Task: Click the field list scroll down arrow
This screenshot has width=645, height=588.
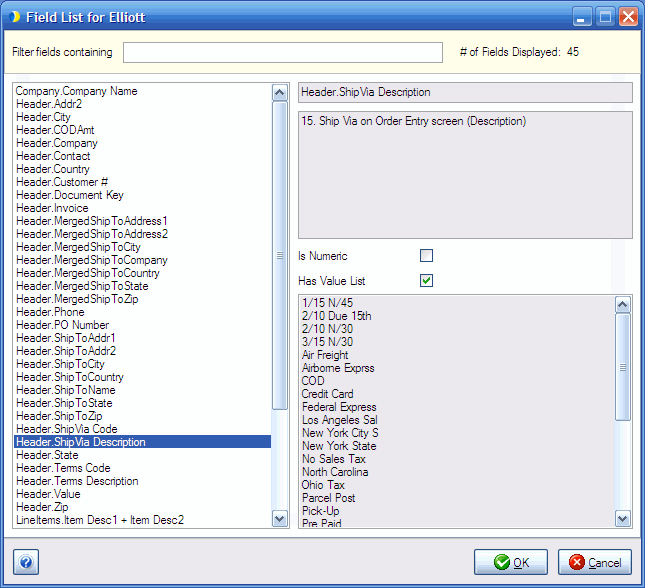Action: 280,518
